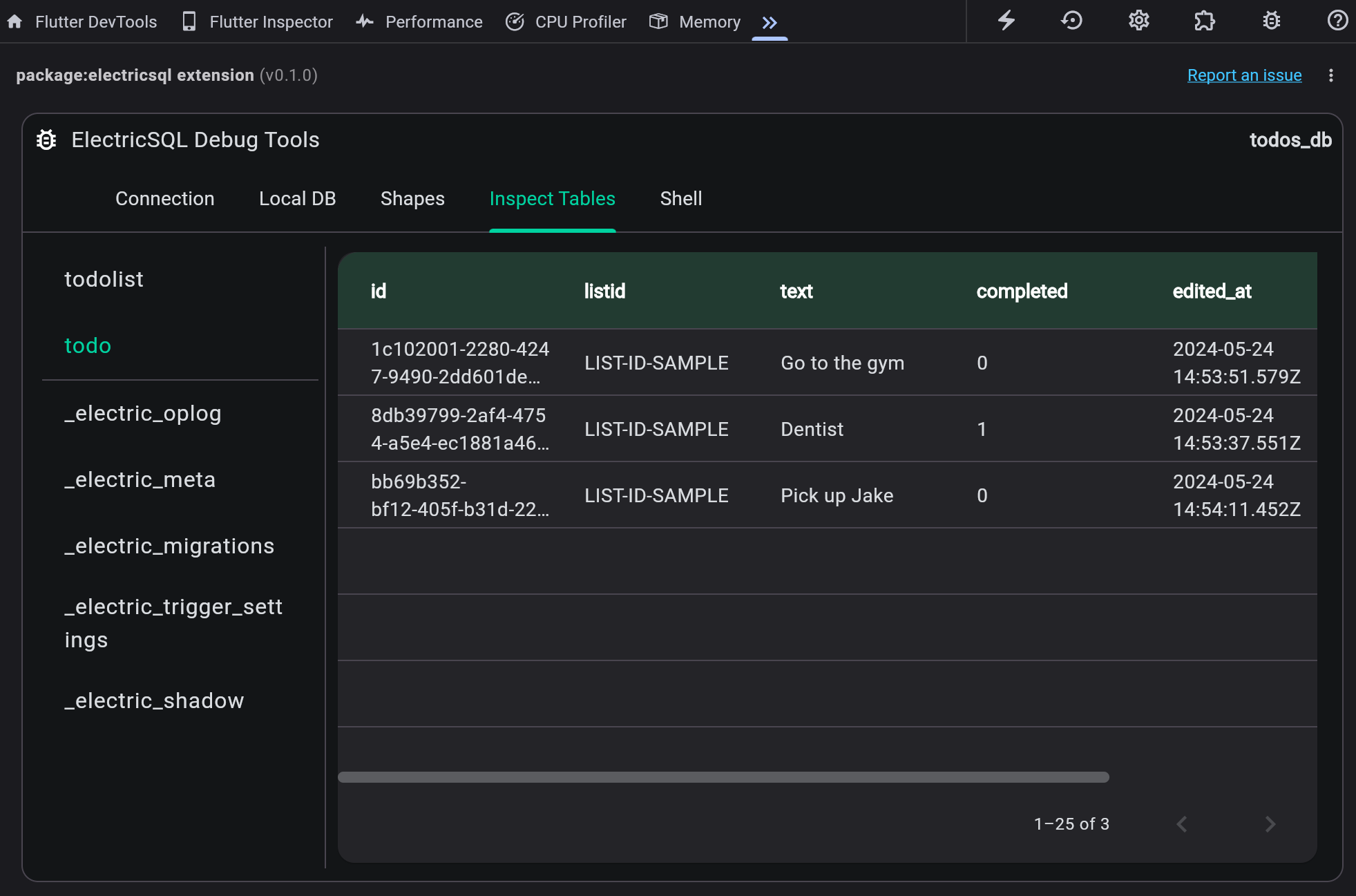
Task: Open the DevTools extensions puzzle icon
Action: 1204,20
